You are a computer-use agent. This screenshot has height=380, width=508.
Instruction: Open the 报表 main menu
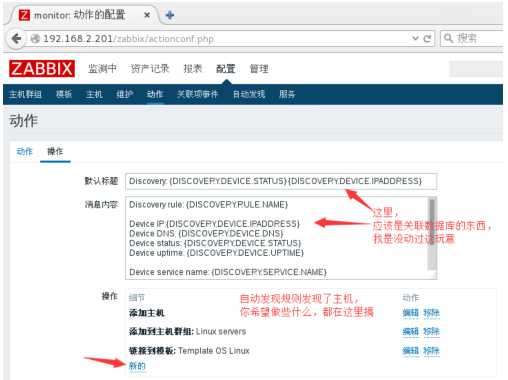click(193, 69)
